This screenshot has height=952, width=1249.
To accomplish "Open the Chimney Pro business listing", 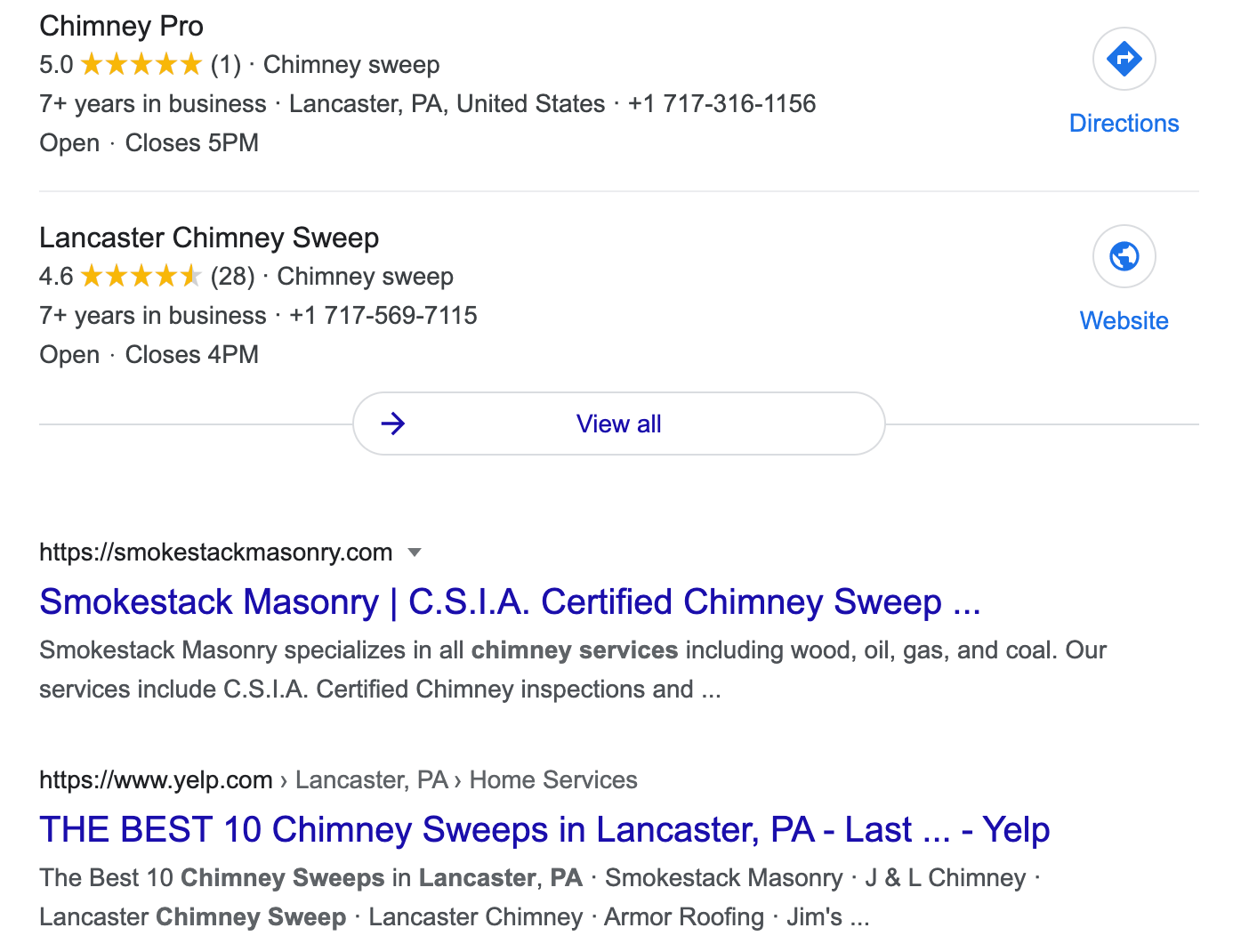I will 121,26.
